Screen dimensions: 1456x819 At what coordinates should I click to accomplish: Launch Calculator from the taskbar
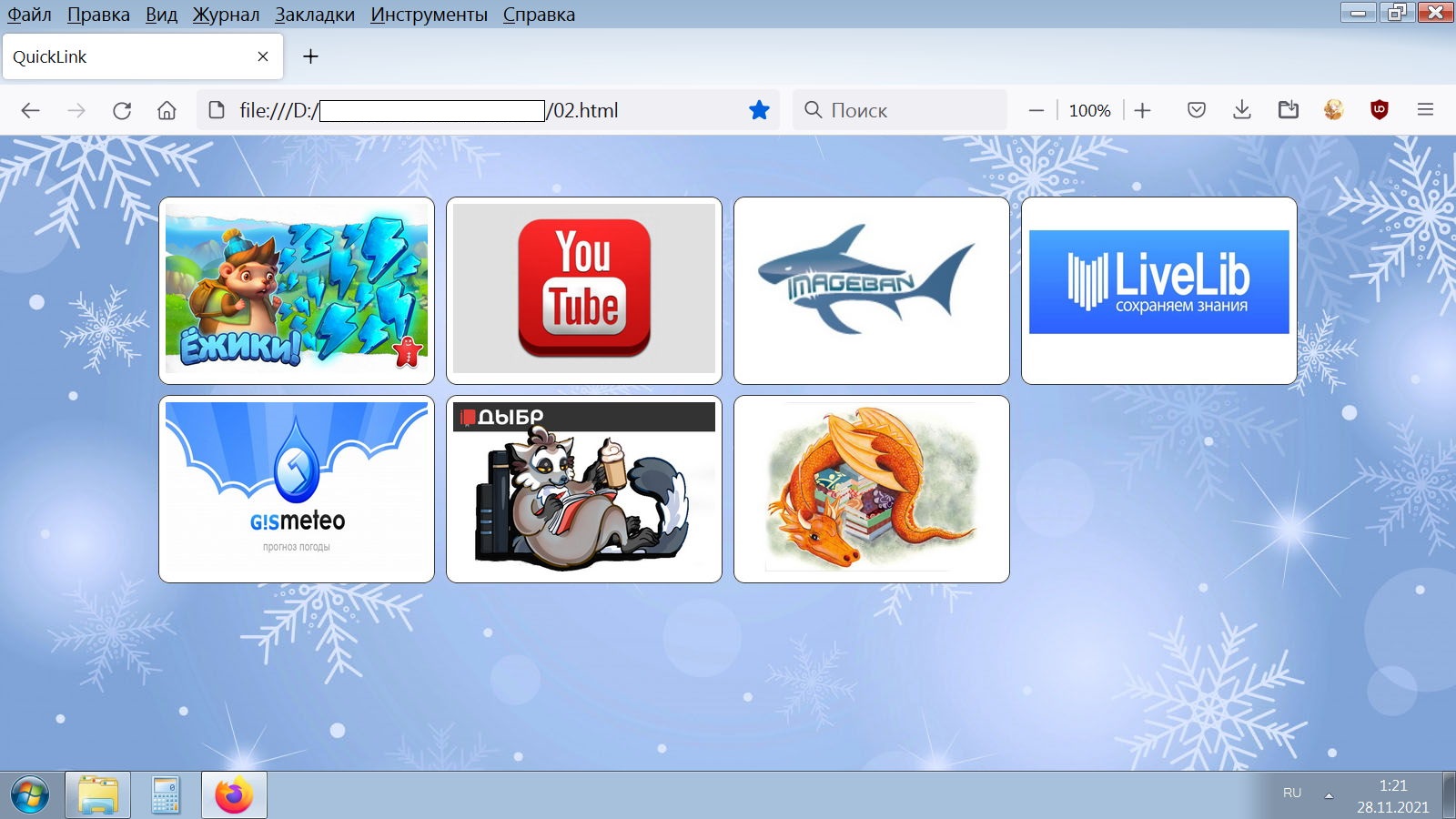pyautogui.click(x=166, y=795)
